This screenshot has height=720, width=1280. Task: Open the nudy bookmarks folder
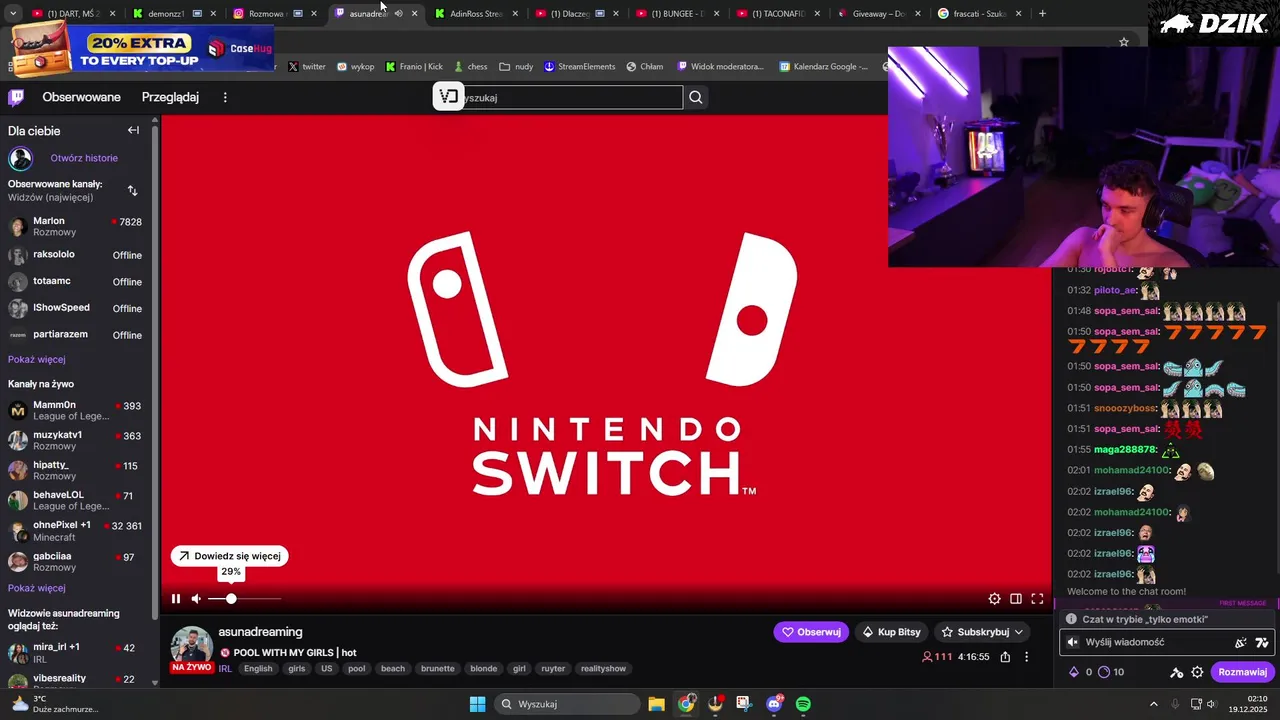pyautogui.click(x=516, y=66)
